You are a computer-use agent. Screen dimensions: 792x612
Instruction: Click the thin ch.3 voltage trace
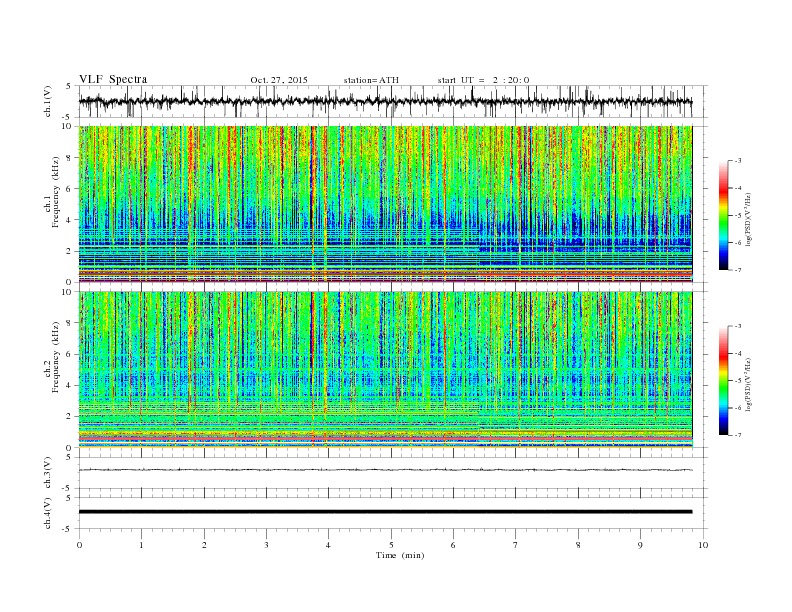tap(385, 470)
